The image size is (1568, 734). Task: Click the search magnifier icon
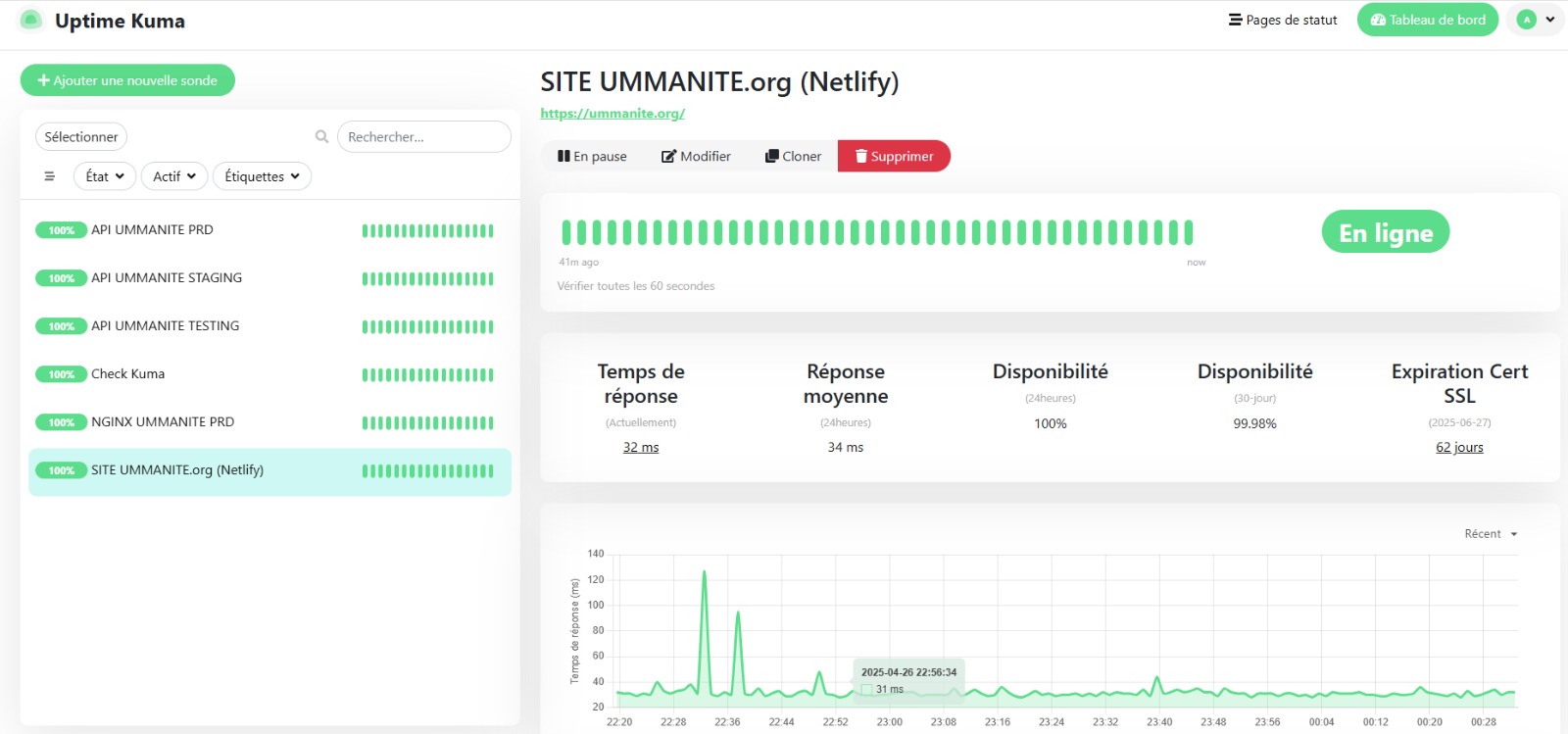click(x=321, y=137)
